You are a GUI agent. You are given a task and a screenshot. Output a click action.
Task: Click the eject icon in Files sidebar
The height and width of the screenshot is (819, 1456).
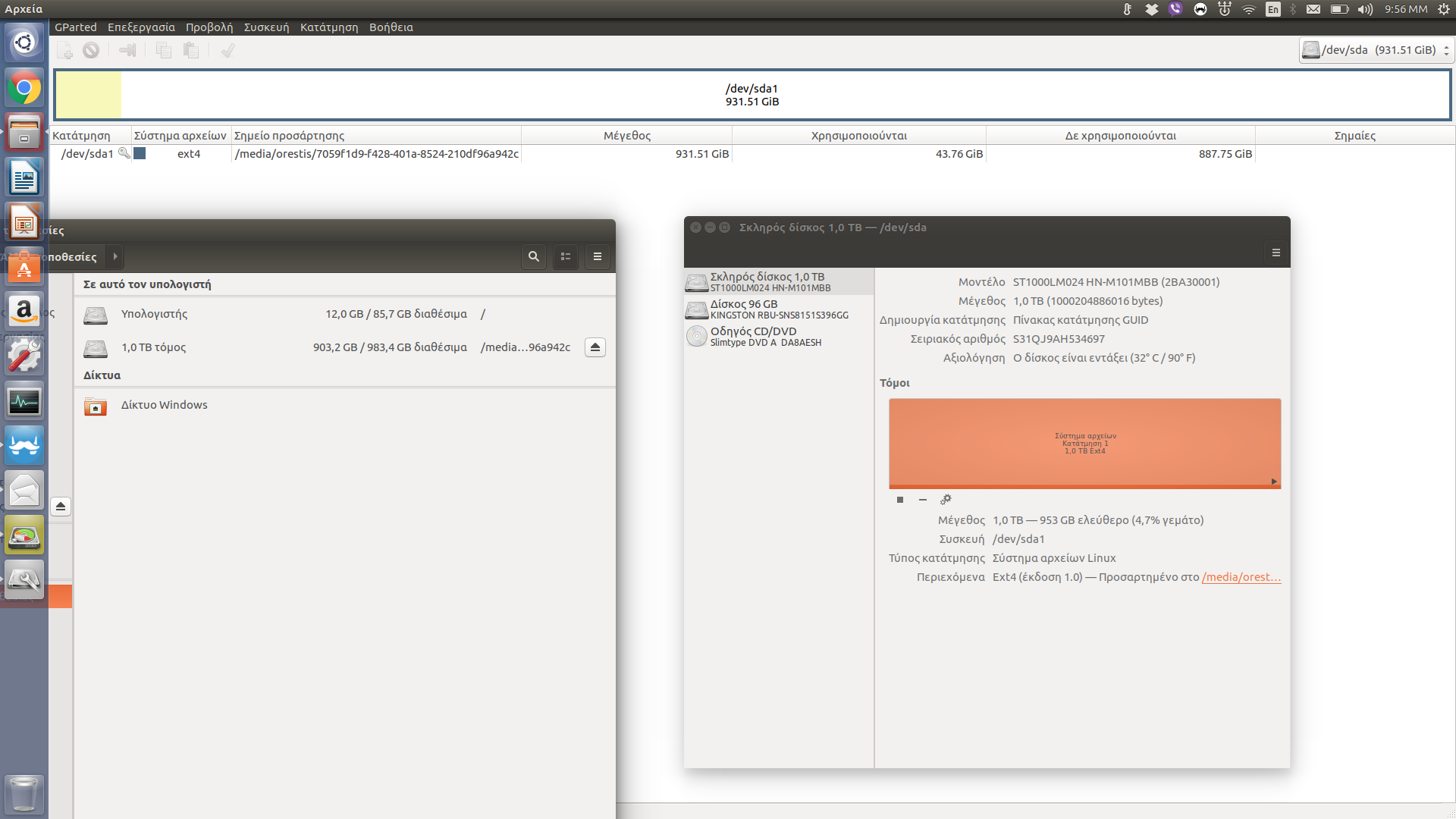61,507
